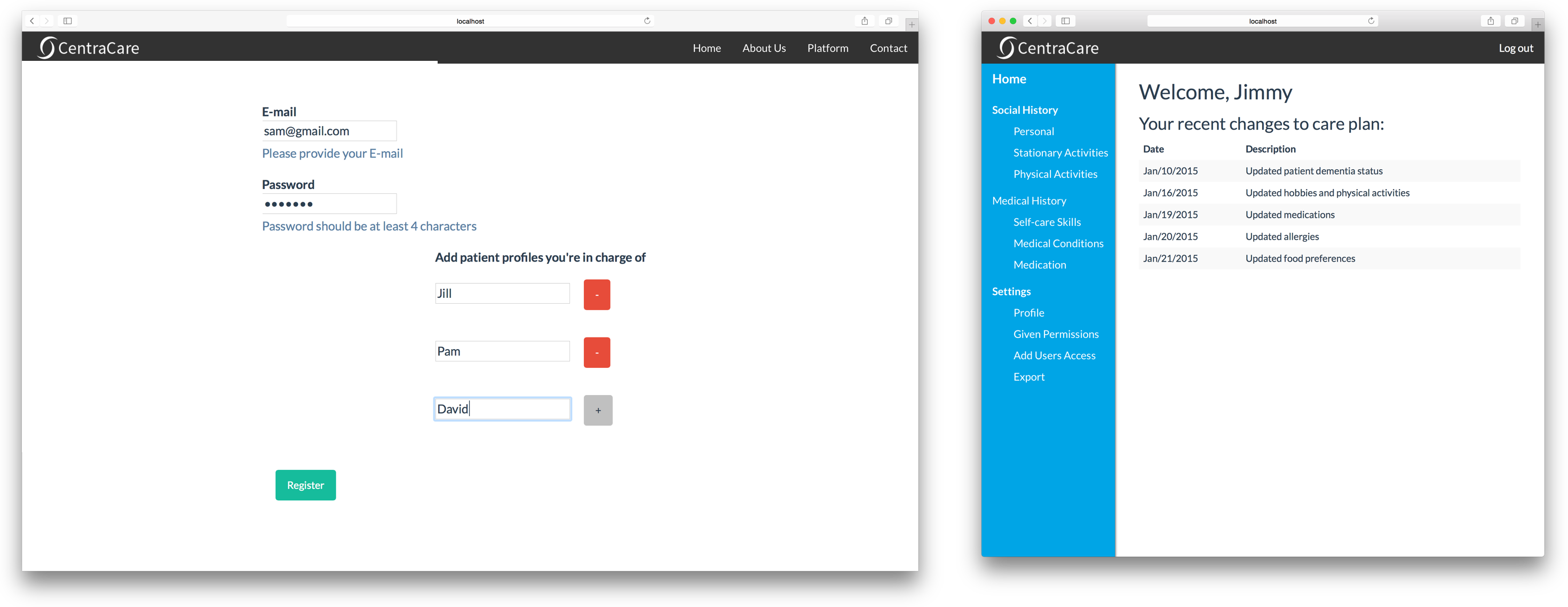This screenshot has height=607, width=1568.
Task: Click share icon in right browser window
Action: tap(1490, 21)
